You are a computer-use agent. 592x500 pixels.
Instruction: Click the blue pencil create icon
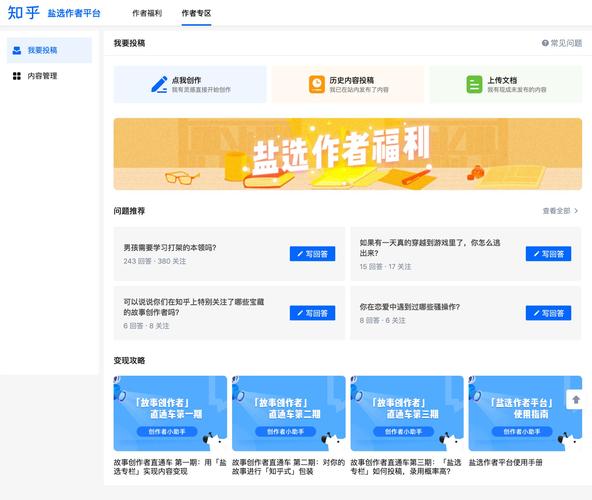(159, 84)
